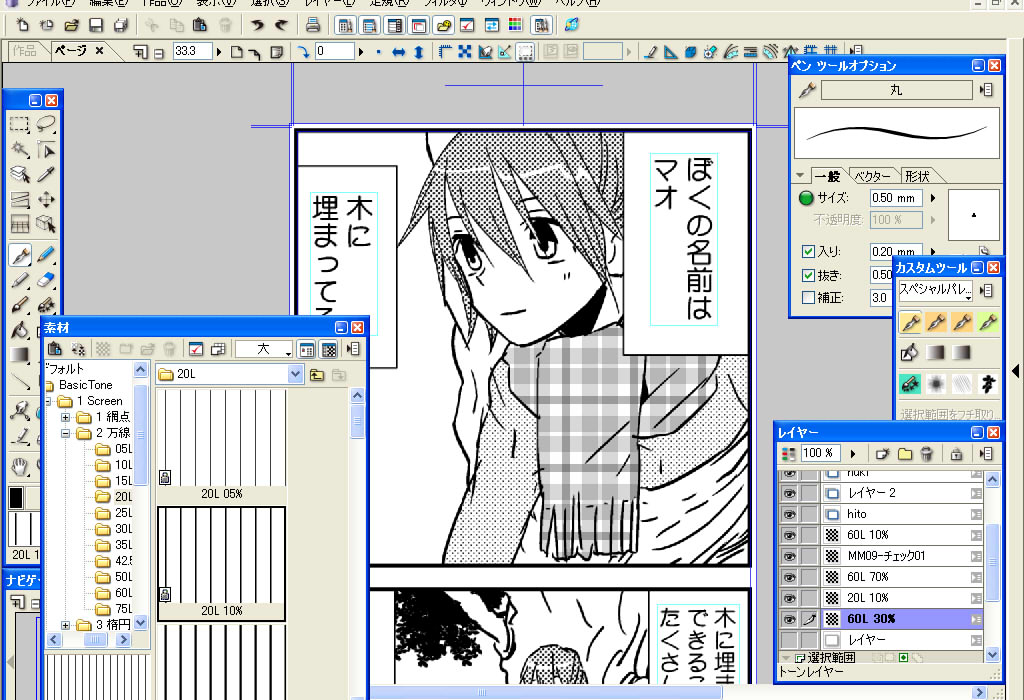Toggle the 入り checkbox in pen options
The image size is (1024, 700).
tap(808, 251)
